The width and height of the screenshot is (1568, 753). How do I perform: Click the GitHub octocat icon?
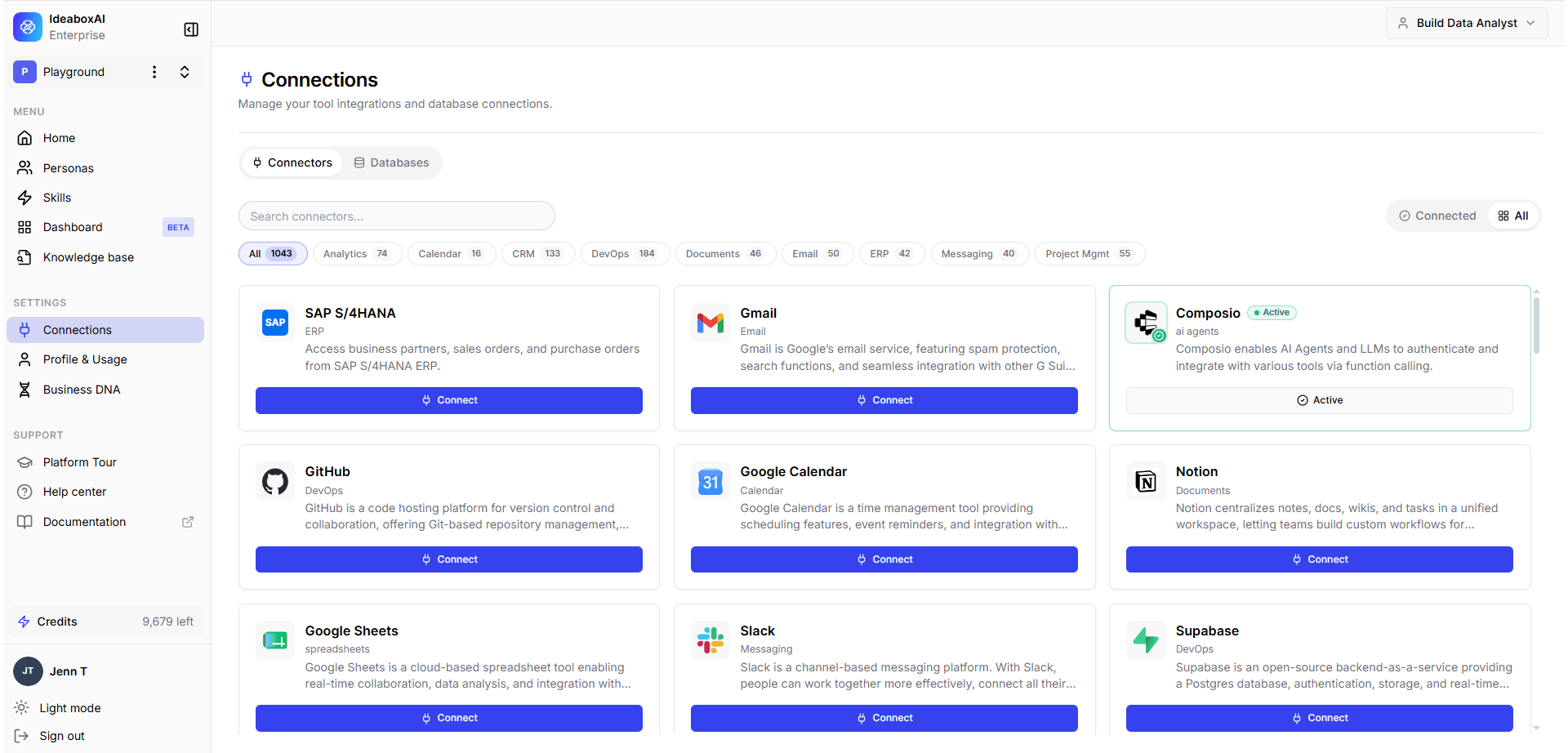click(275, 481)
